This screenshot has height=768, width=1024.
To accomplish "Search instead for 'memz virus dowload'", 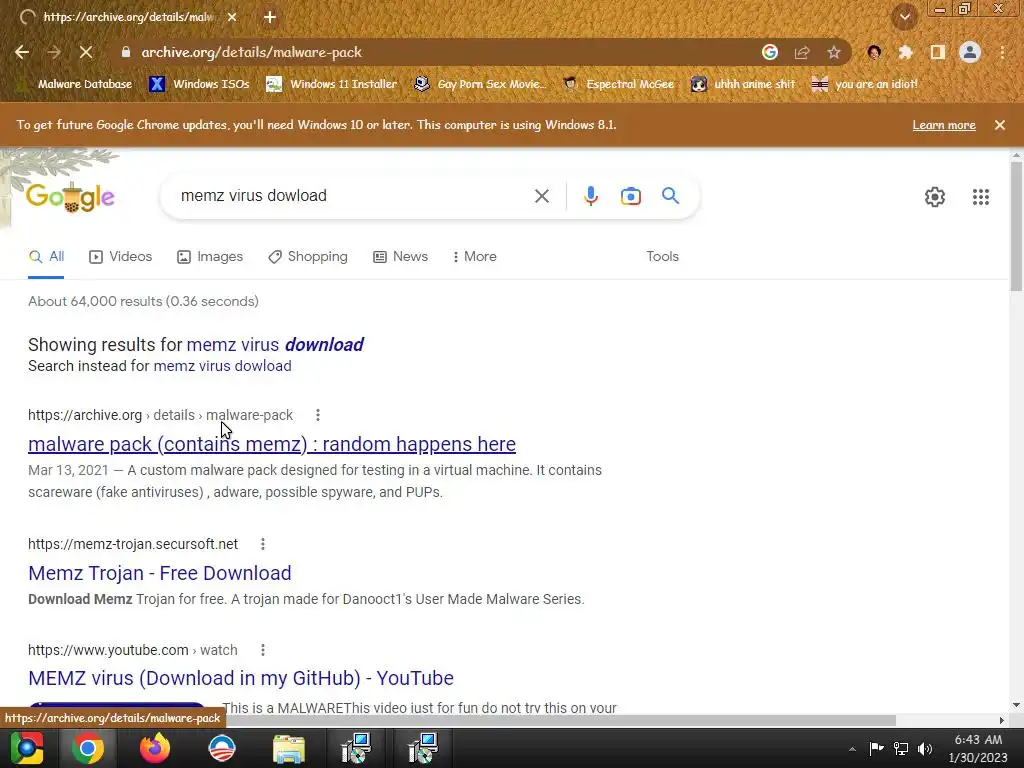I will point(222,366).
